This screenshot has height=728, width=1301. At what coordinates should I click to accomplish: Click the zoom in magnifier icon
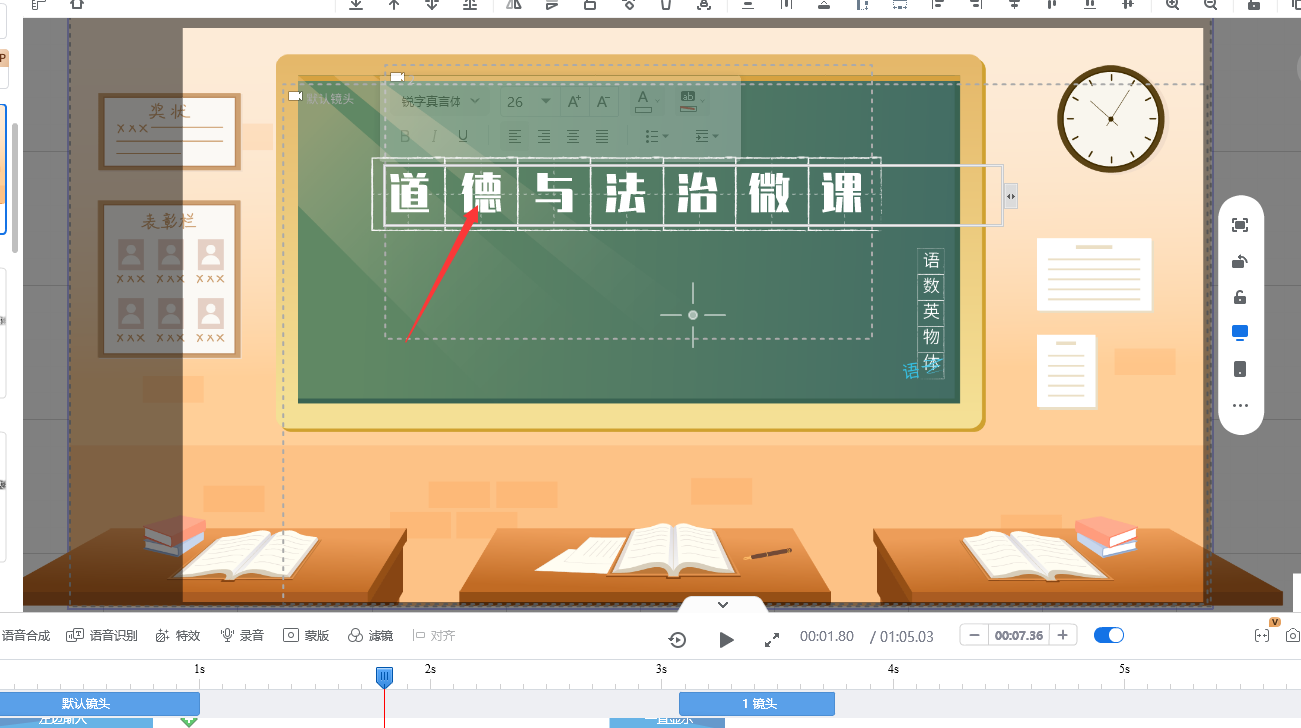click(x=1173, y=4)
